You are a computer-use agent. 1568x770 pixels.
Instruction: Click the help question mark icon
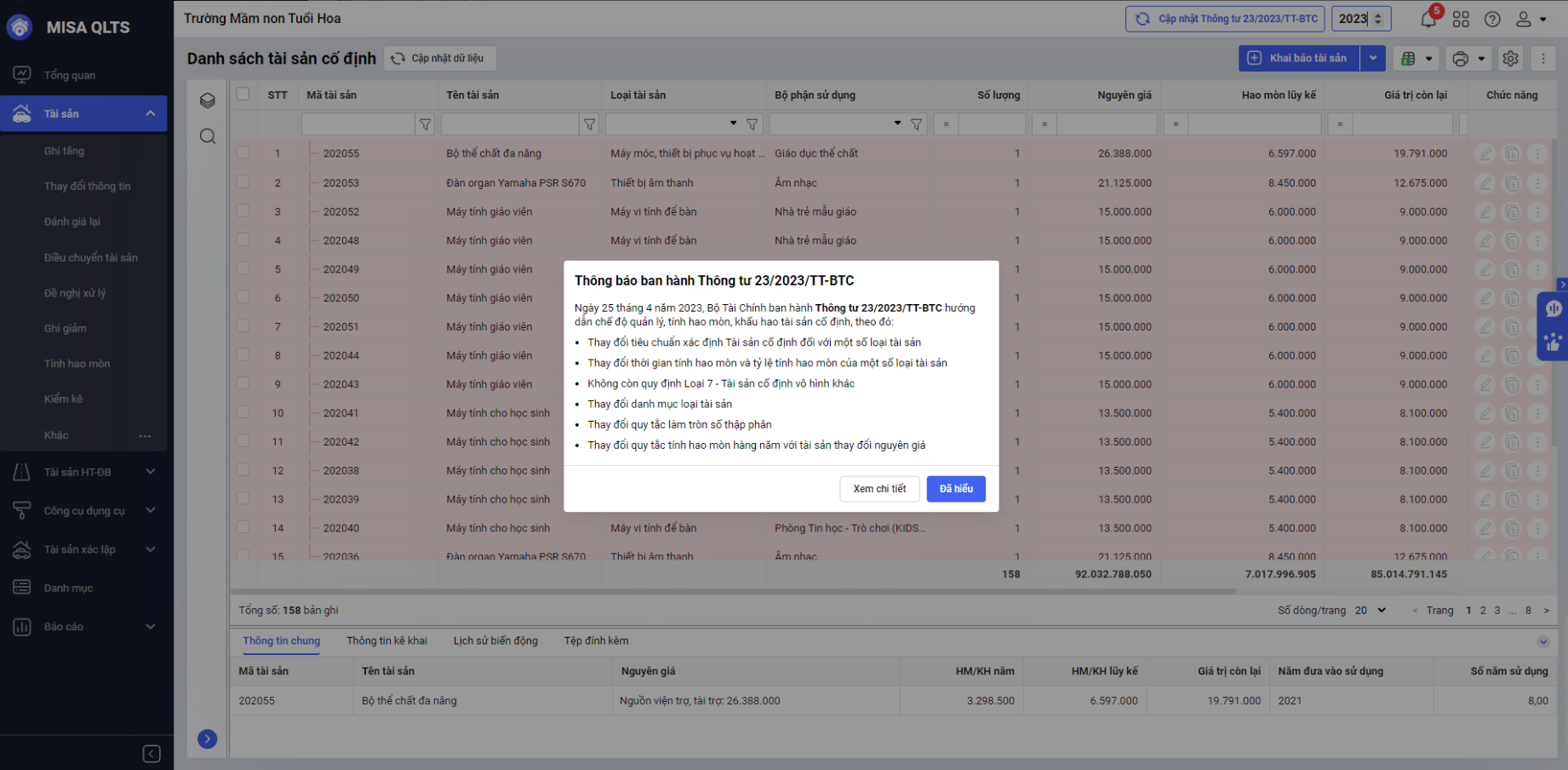1492,19
